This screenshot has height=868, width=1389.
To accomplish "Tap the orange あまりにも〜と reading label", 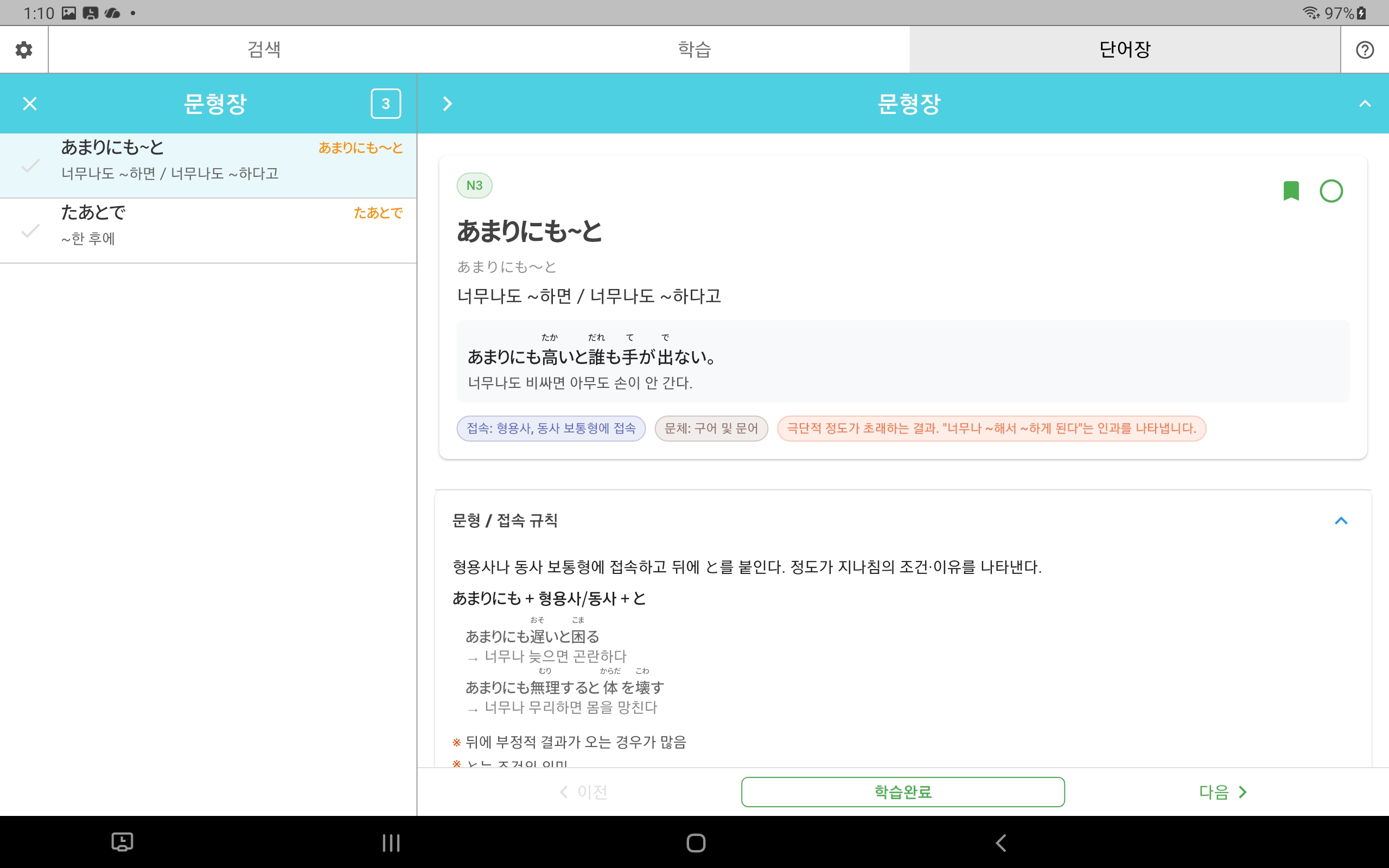I will [x=360, y=148].
